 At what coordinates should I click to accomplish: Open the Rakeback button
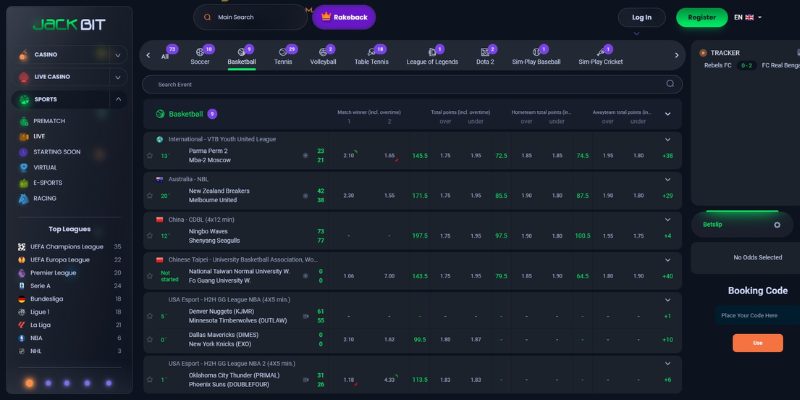tap(344, 17)
